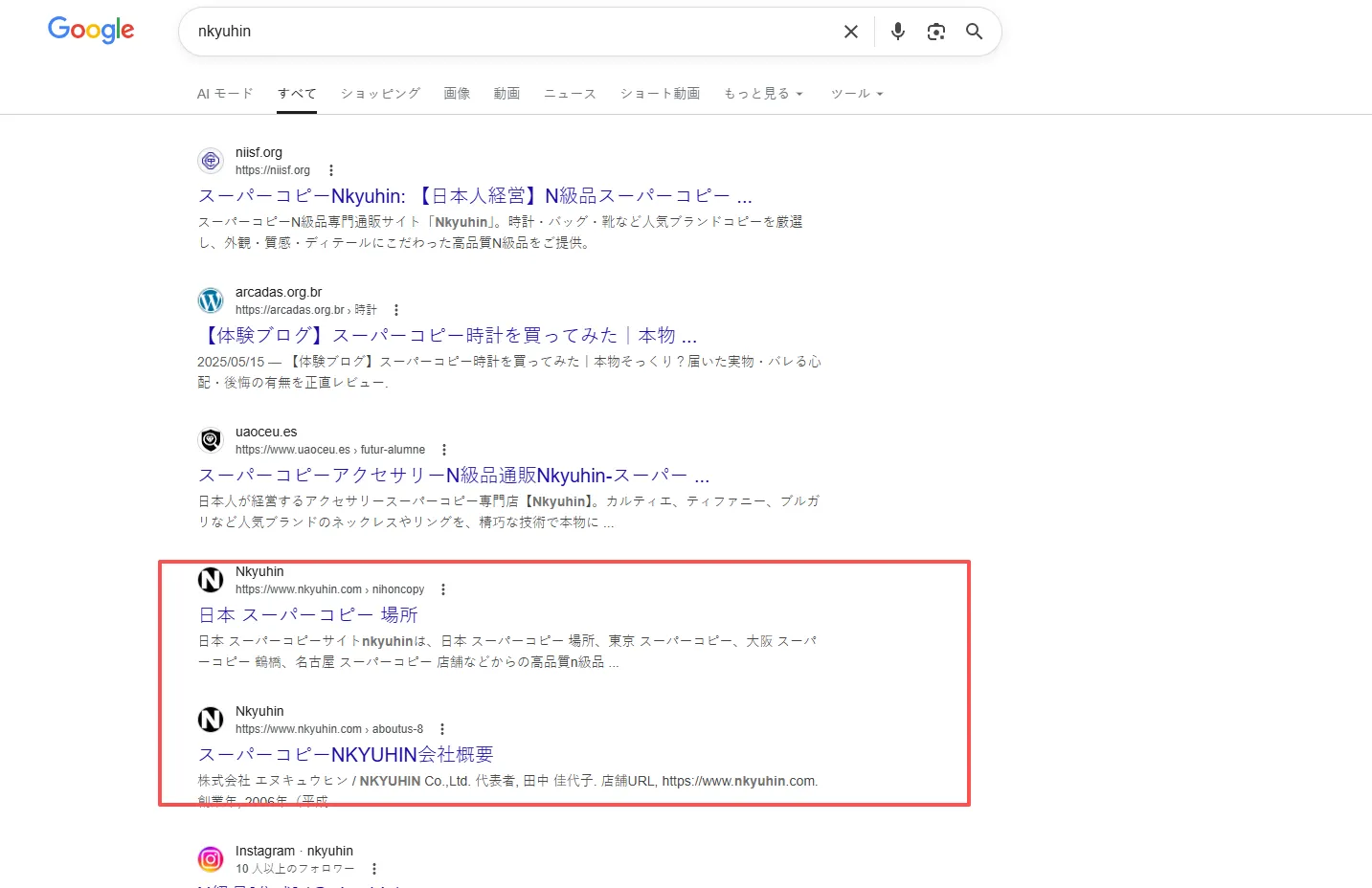Click the snippet beginning スーパーコピーN級品専門通販サイト
The height and width of the screenshot is (888, 1372).
[501, 233]
